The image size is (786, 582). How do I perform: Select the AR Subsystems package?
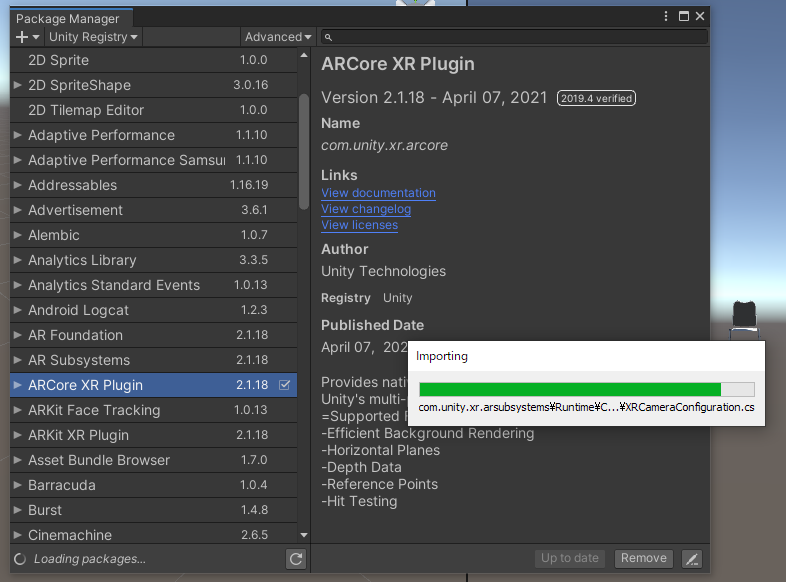[x=153, y=360]
